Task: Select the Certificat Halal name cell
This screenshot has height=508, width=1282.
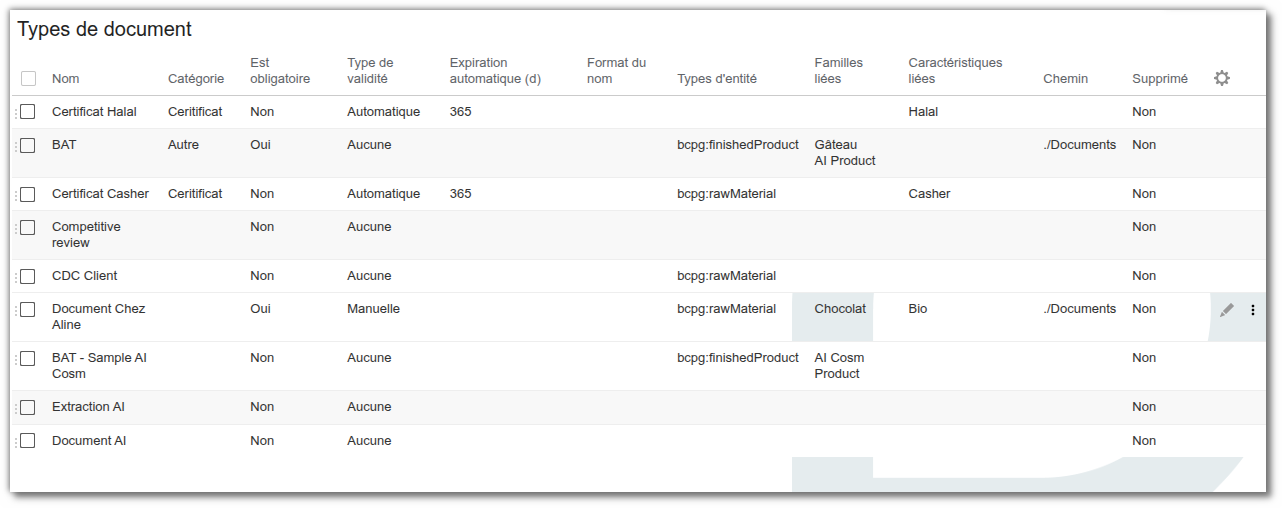Action: coord(94,112)
